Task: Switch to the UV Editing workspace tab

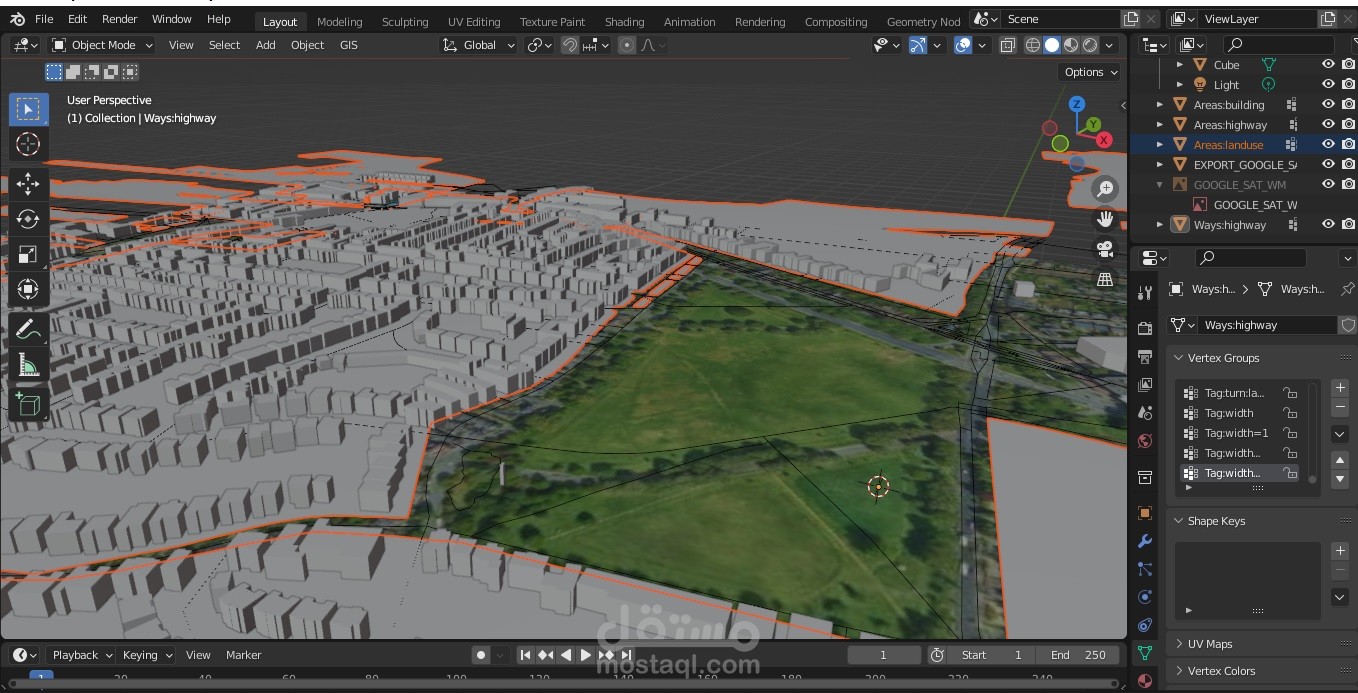Action: (x=474, y=21)
